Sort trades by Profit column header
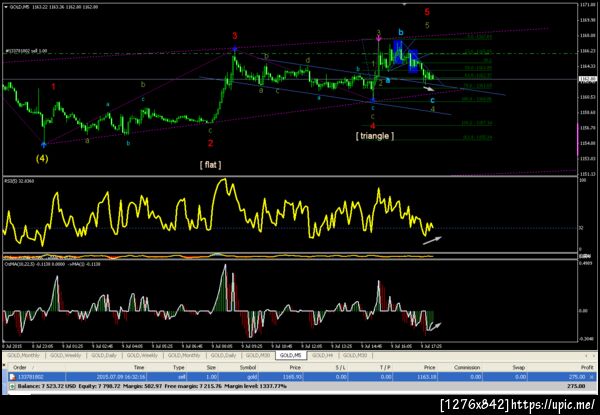This screenshot has width=600, height=415. pyautogui.click(x=587, y=367)
